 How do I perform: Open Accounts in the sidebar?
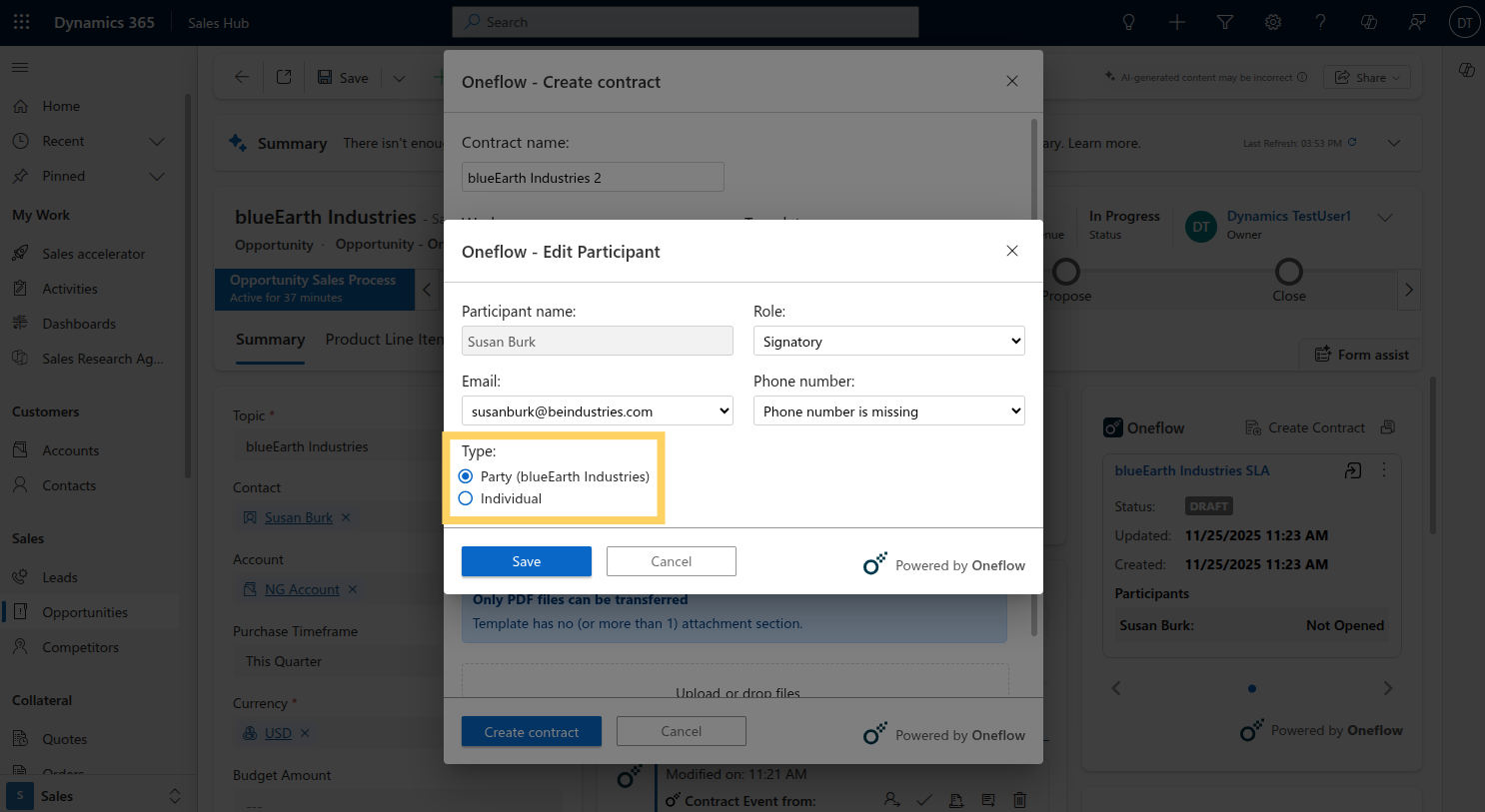(71, 450)
